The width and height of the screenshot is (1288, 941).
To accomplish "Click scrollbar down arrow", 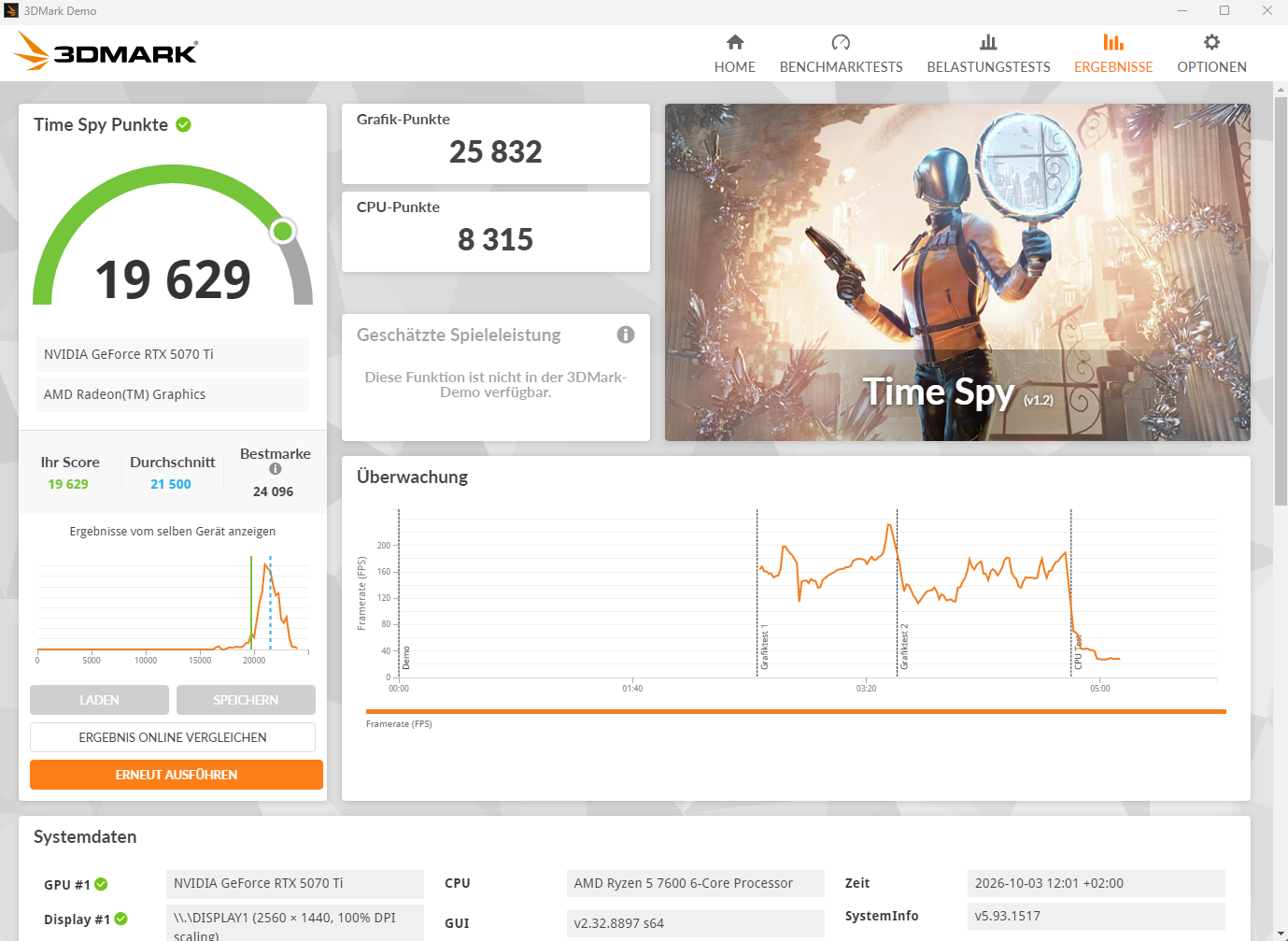I will pos(1281,934).
